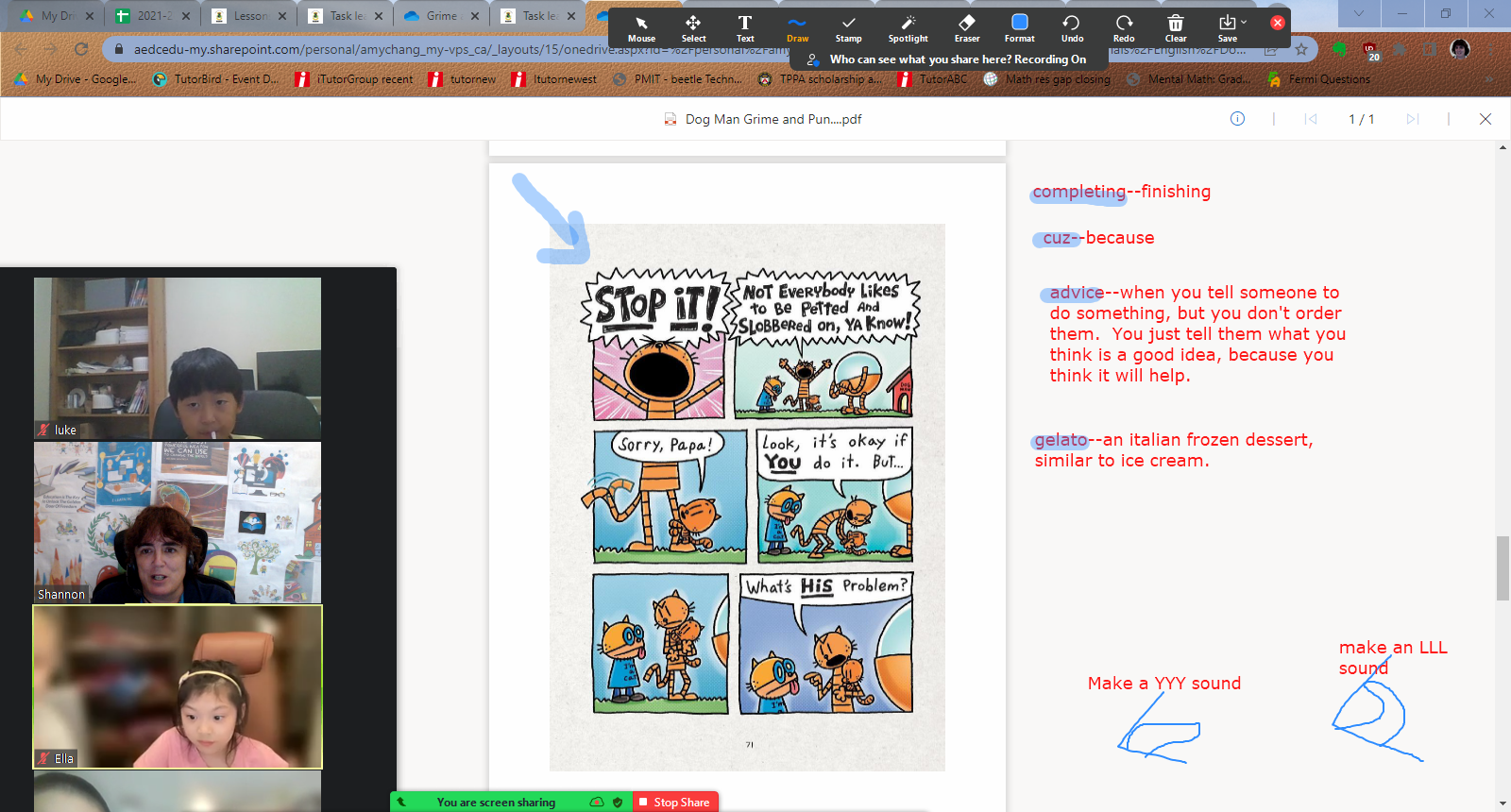
Task: Click the 'Make a YYY sound' text
Action: coord(1164,684)
